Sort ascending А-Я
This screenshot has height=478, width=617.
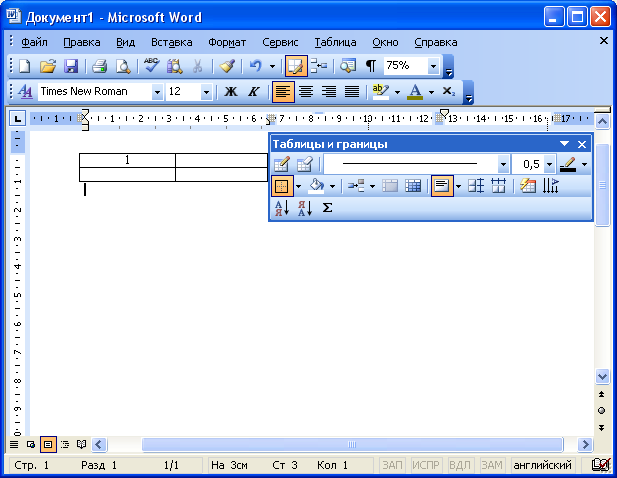click(x=282, y=208)
